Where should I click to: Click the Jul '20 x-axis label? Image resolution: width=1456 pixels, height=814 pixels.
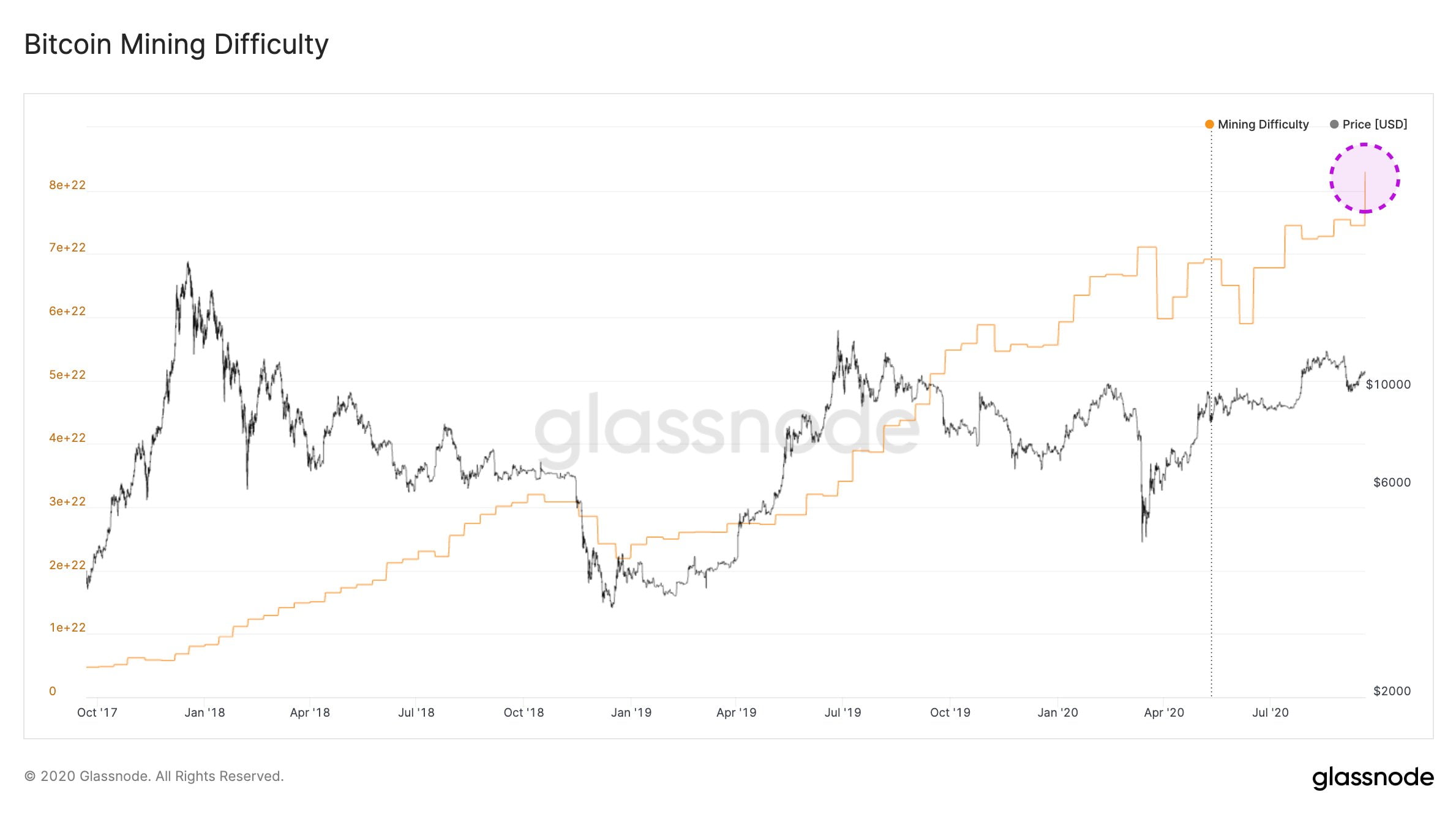click(1270, 712)
